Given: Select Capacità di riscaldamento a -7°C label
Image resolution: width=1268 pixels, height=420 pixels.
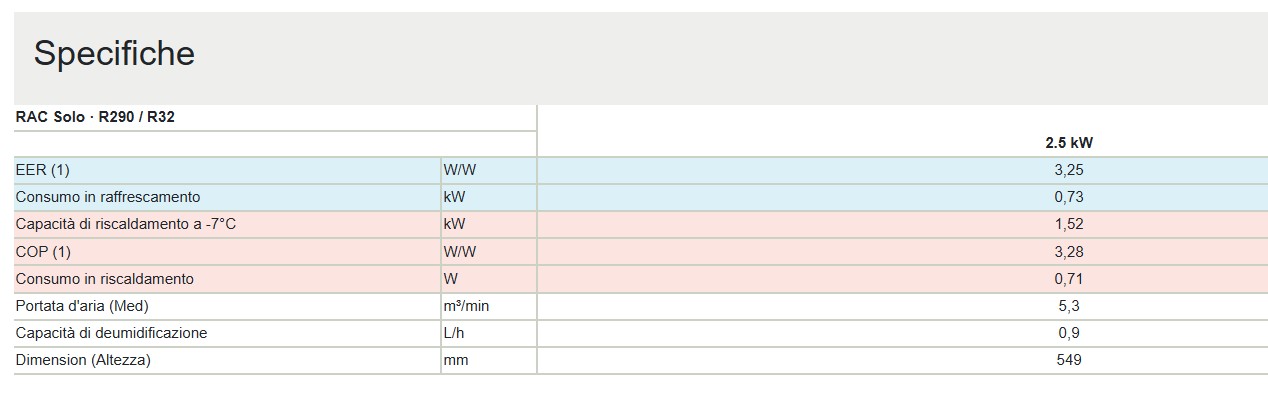Looking at the screenshot, I should (126, 224).
